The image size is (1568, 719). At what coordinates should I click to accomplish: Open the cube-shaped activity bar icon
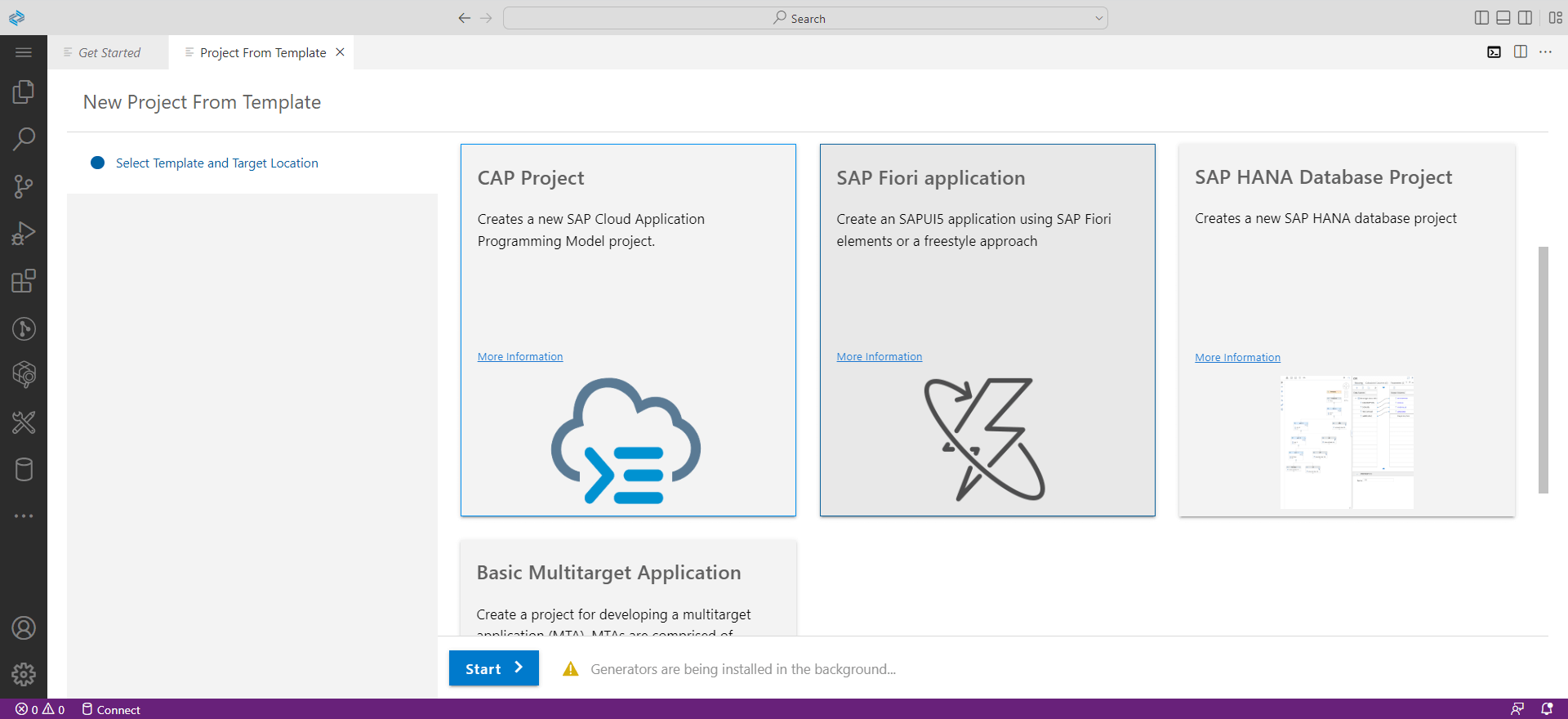tap(24, 375)
